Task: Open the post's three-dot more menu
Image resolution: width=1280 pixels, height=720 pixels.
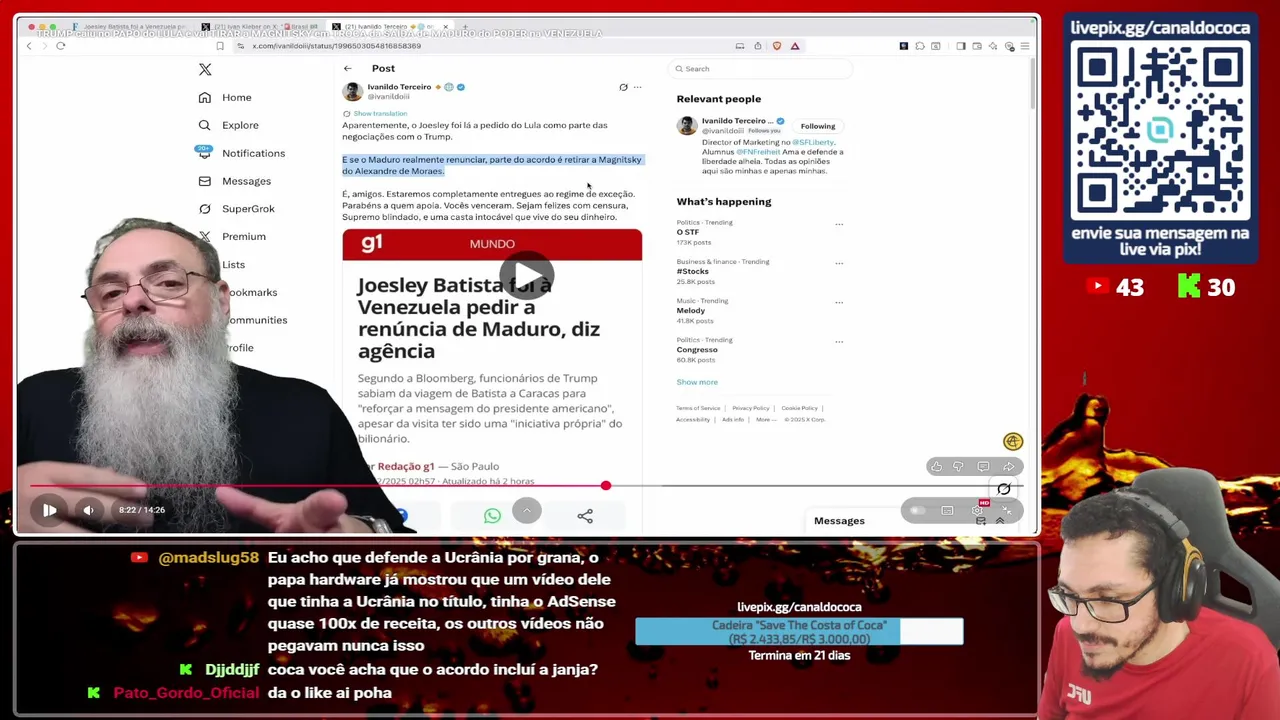Action: tap(637, 87)
